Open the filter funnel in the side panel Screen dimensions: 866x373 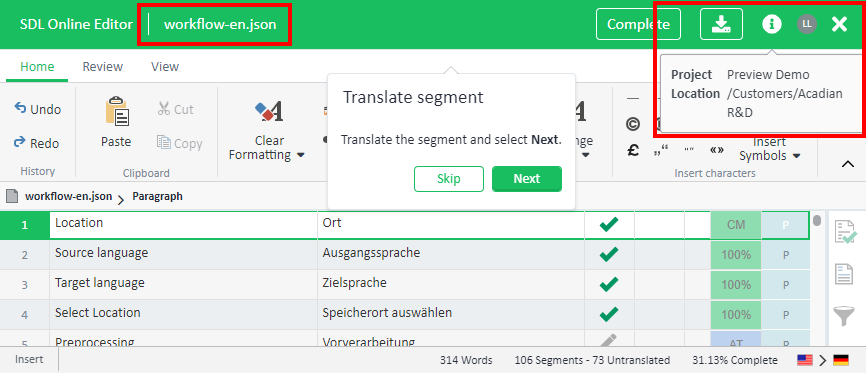pos(844,316)
